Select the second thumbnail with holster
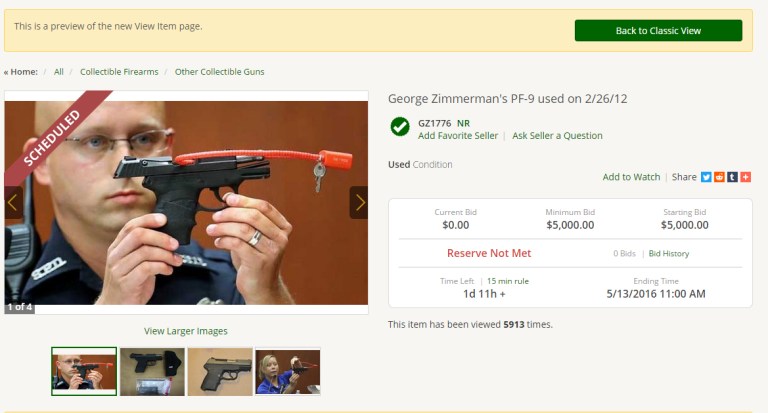The width and height of the screenshot is (768, 413). (x=152, y=371)
